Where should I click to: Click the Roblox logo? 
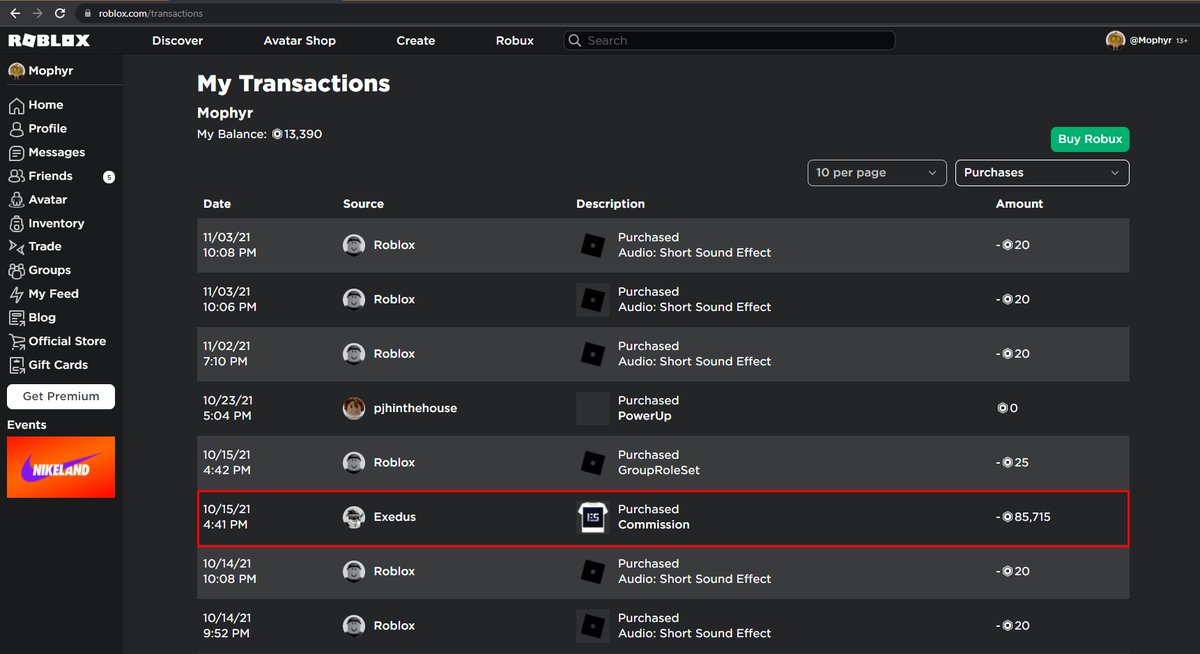(49, 40)
